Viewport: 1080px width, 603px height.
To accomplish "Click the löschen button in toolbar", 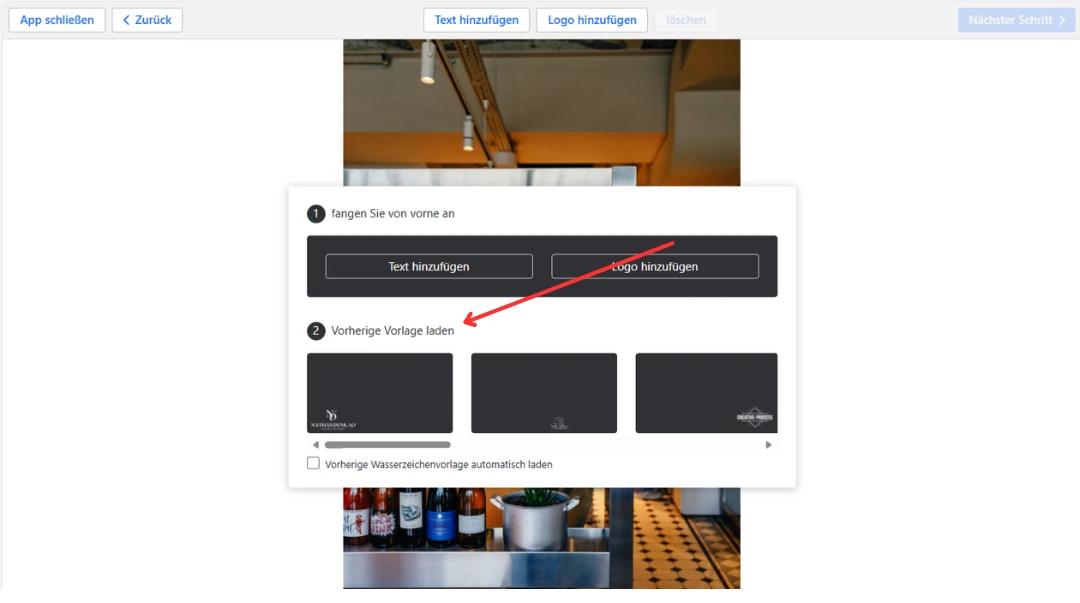I will (685, 20).
